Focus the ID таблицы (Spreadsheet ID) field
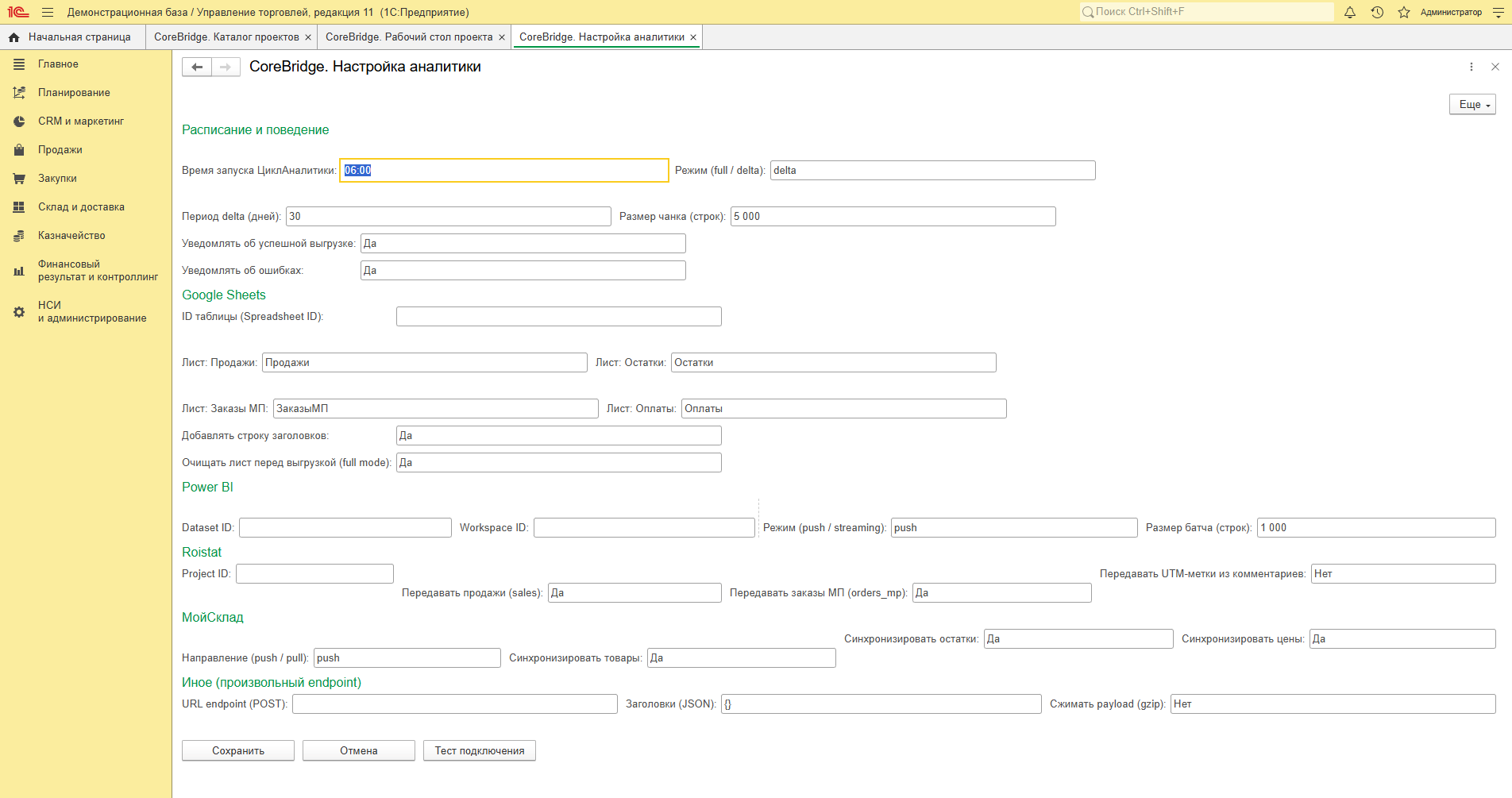1512x798 pixels. (559, 317)
